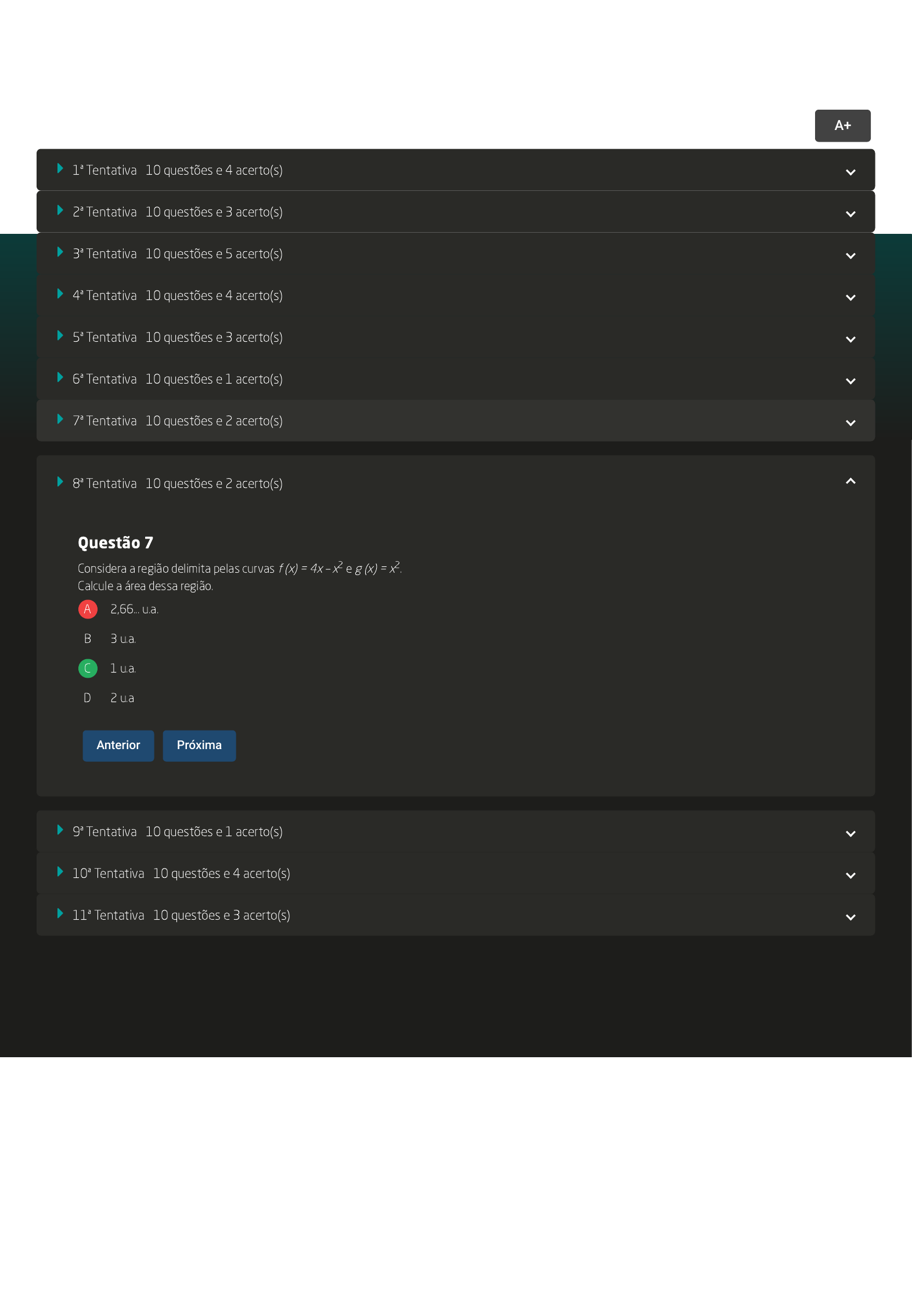Open the 11ª Tentativa row text
912x1316 pixels.
[181, 916]
